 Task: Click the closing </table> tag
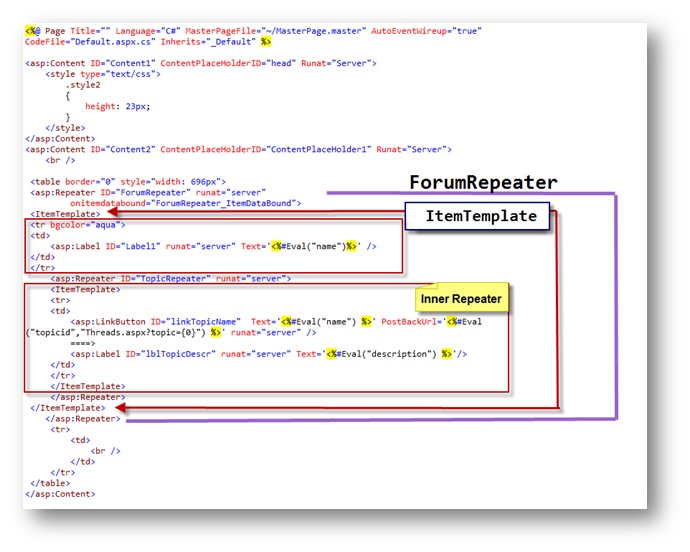pyautogui.click(x=50, y=483)
